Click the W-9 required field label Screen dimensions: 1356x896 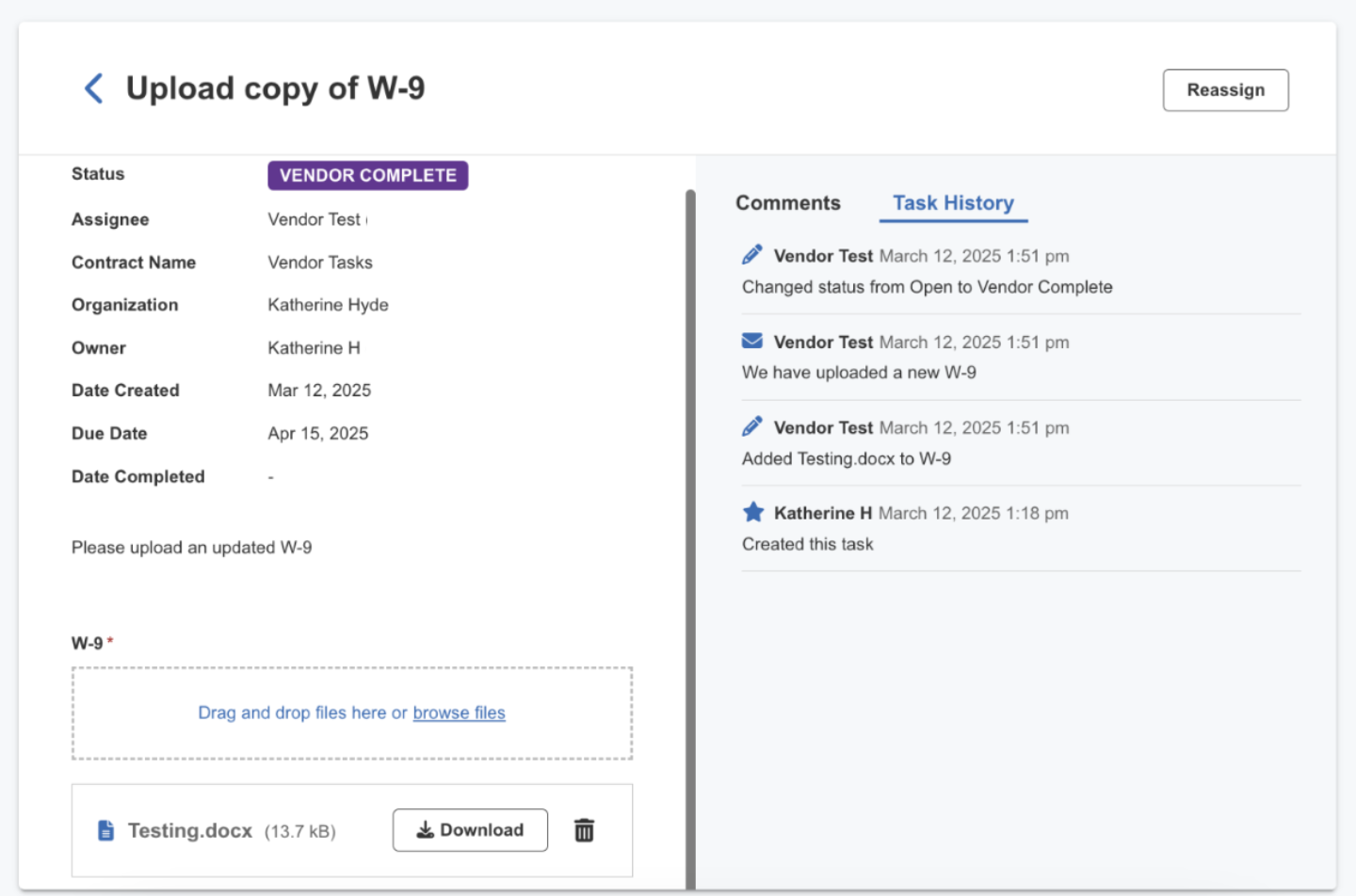point(92,644)
